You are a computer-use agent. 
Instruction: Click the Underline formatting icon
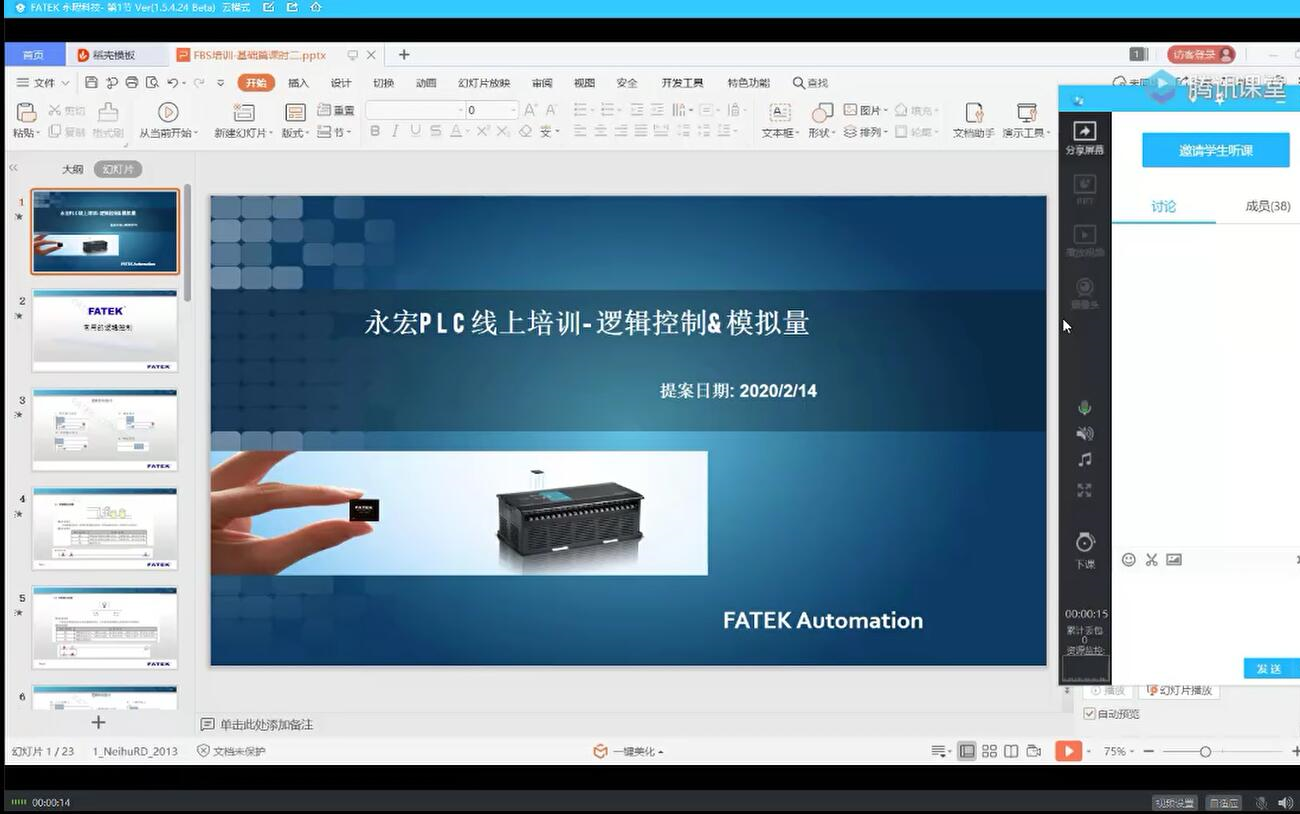[415, 131]
